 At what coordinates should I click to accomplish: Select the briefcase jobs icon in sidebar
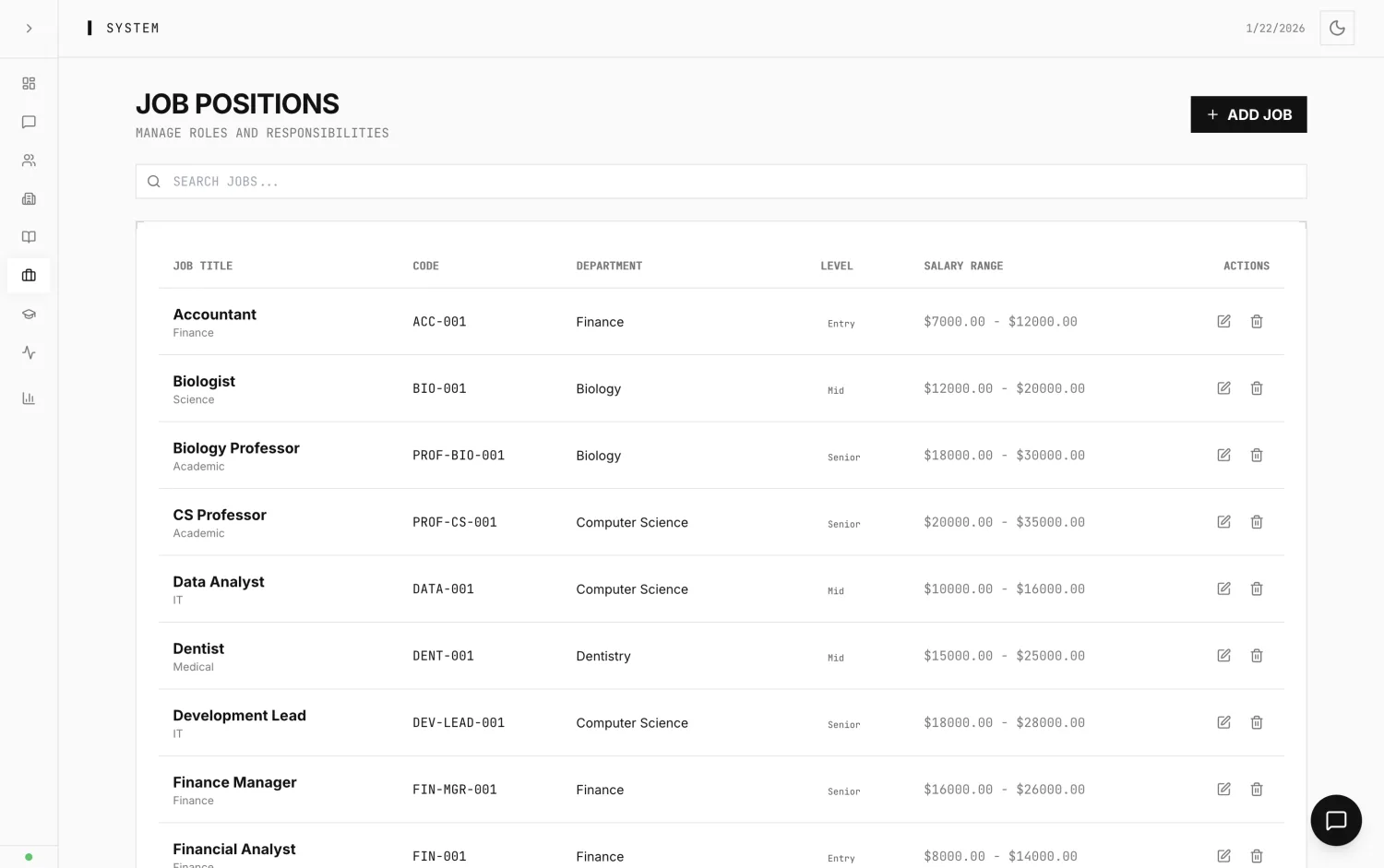pyautogui.click(x=29, y=275)
